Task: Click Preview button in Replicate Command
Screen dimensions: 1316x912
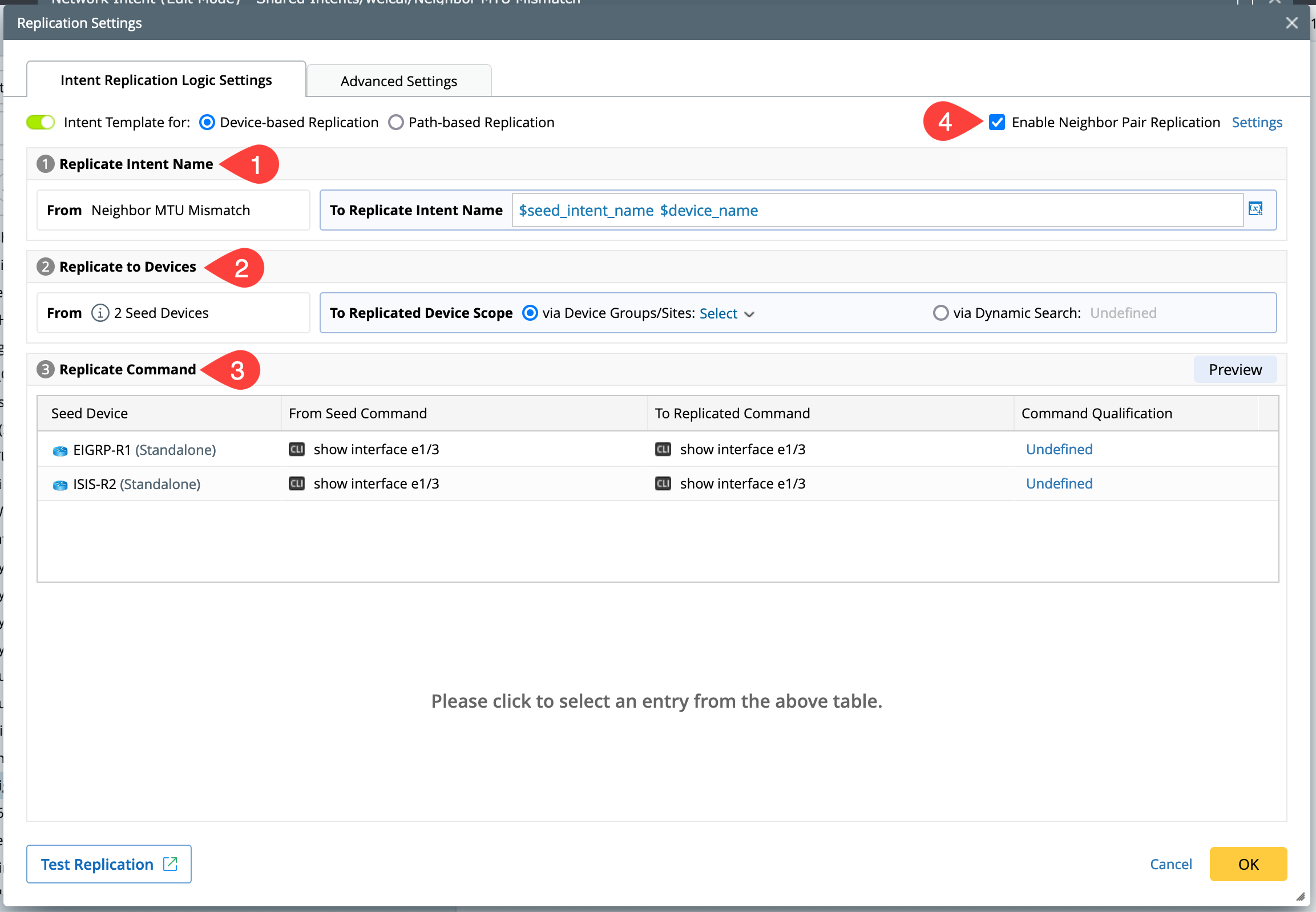Action: 1234,370
